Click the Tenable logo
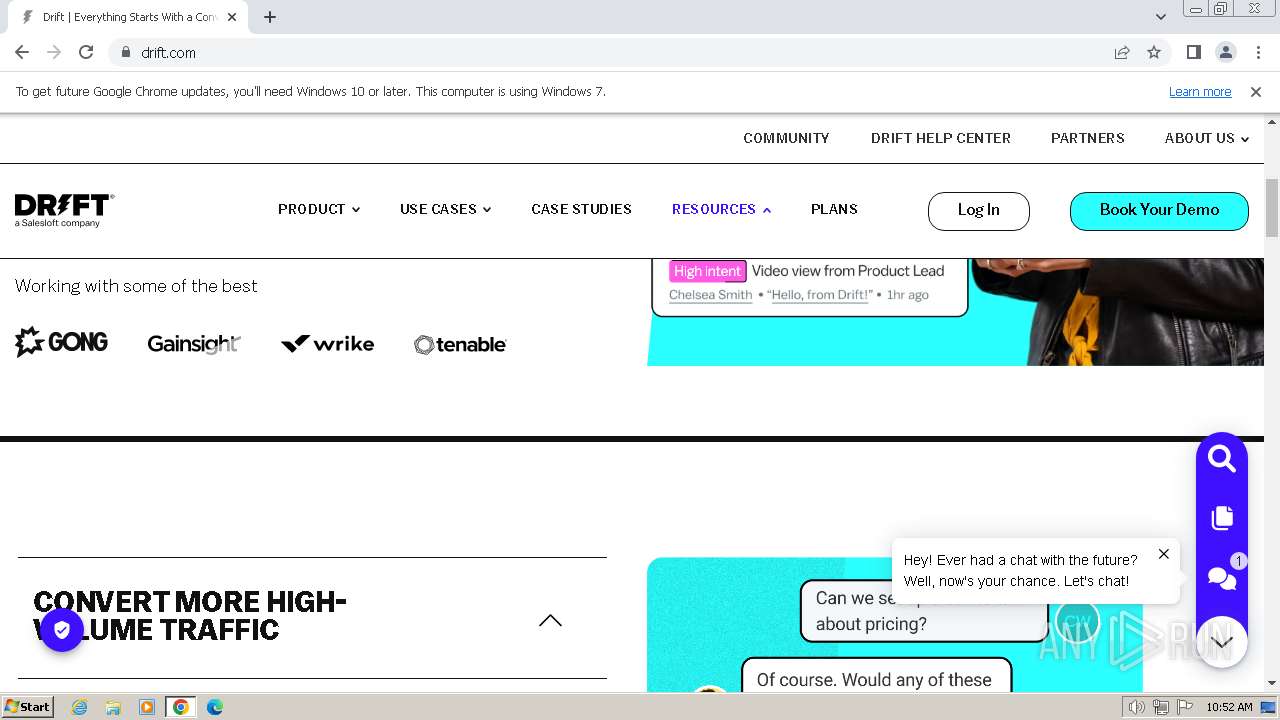The height and width of the screenshot is (720, 1280). click(x=460, y=344)
